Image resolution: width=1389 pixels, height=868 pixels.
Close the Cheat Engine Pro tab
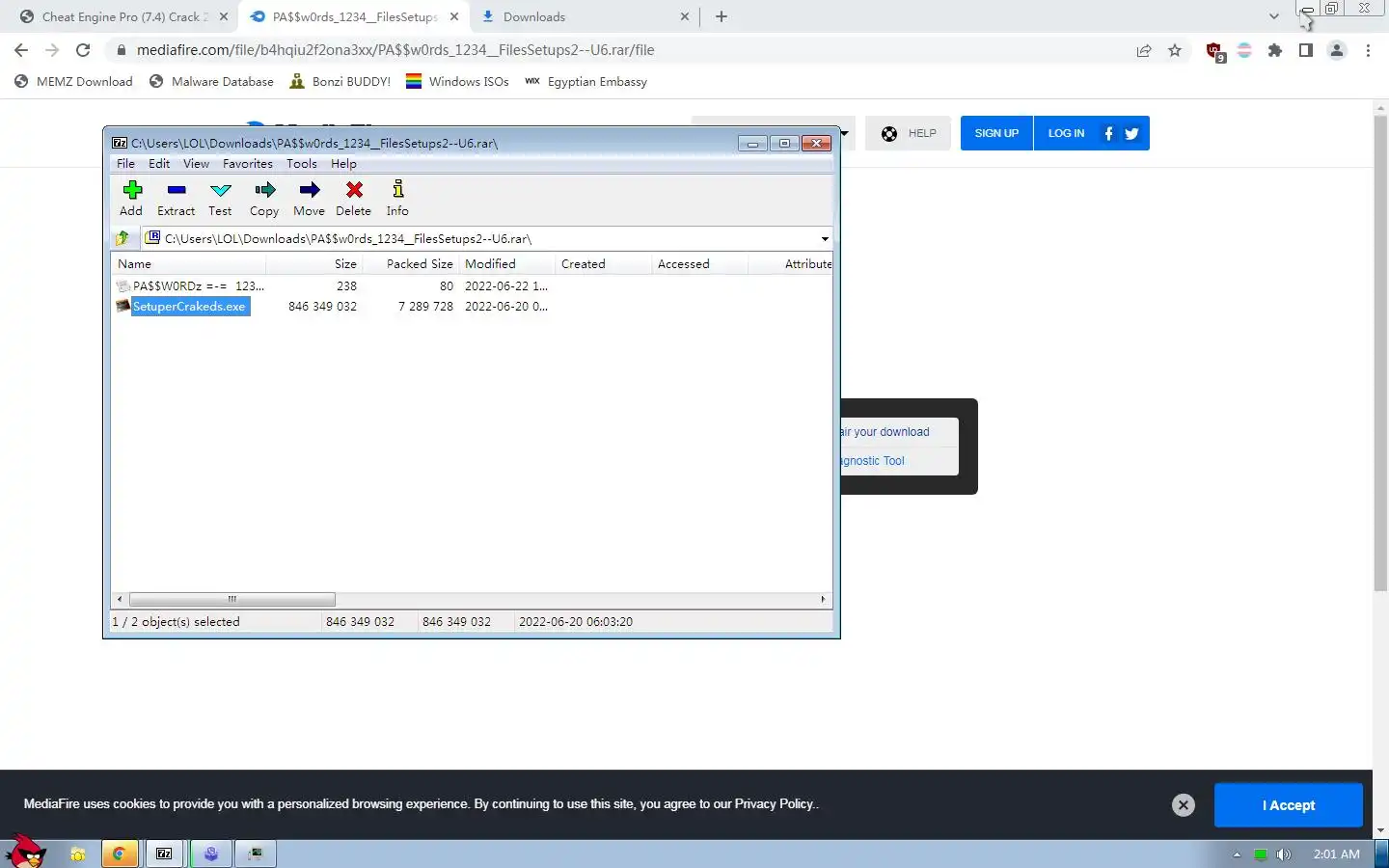(x=224, y=16)
